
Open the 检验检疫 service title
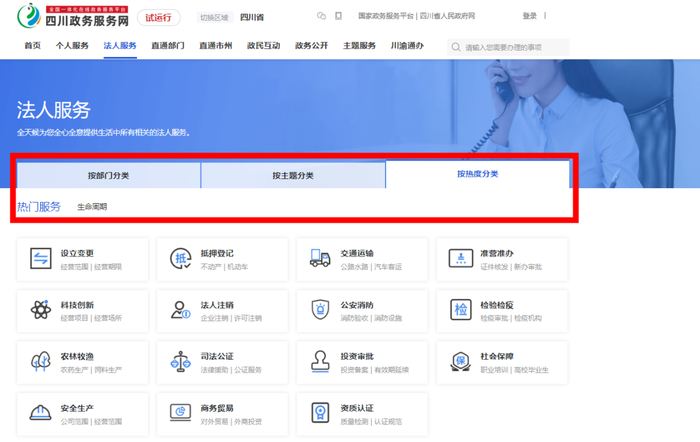pyautogui.click(x=497, y=305)
